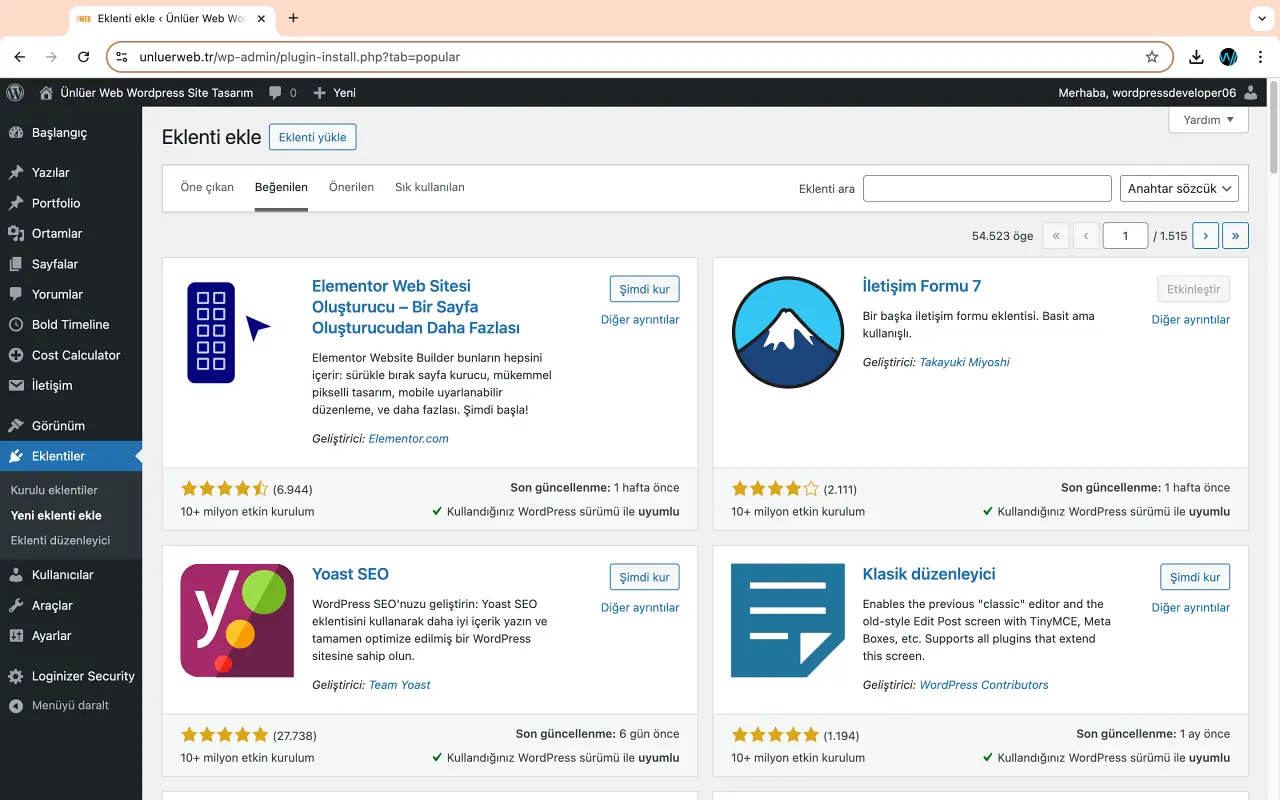The width and height of the screenshot is (1280, 800).
Task: Click the plus icon beside Yeni
Action: click(320, 93)
